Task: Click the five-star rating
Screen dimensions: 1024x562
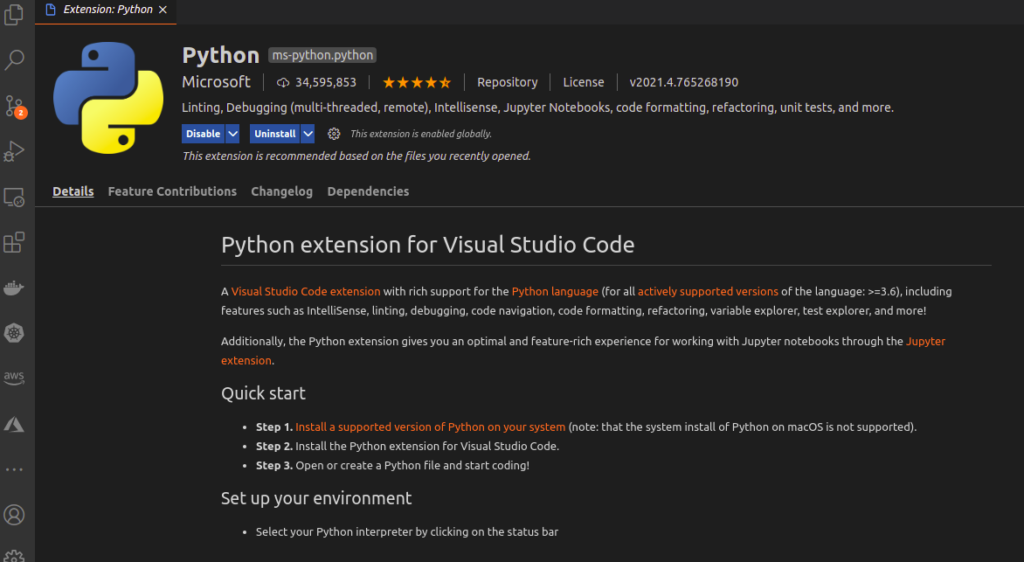Action: (417, 82)
